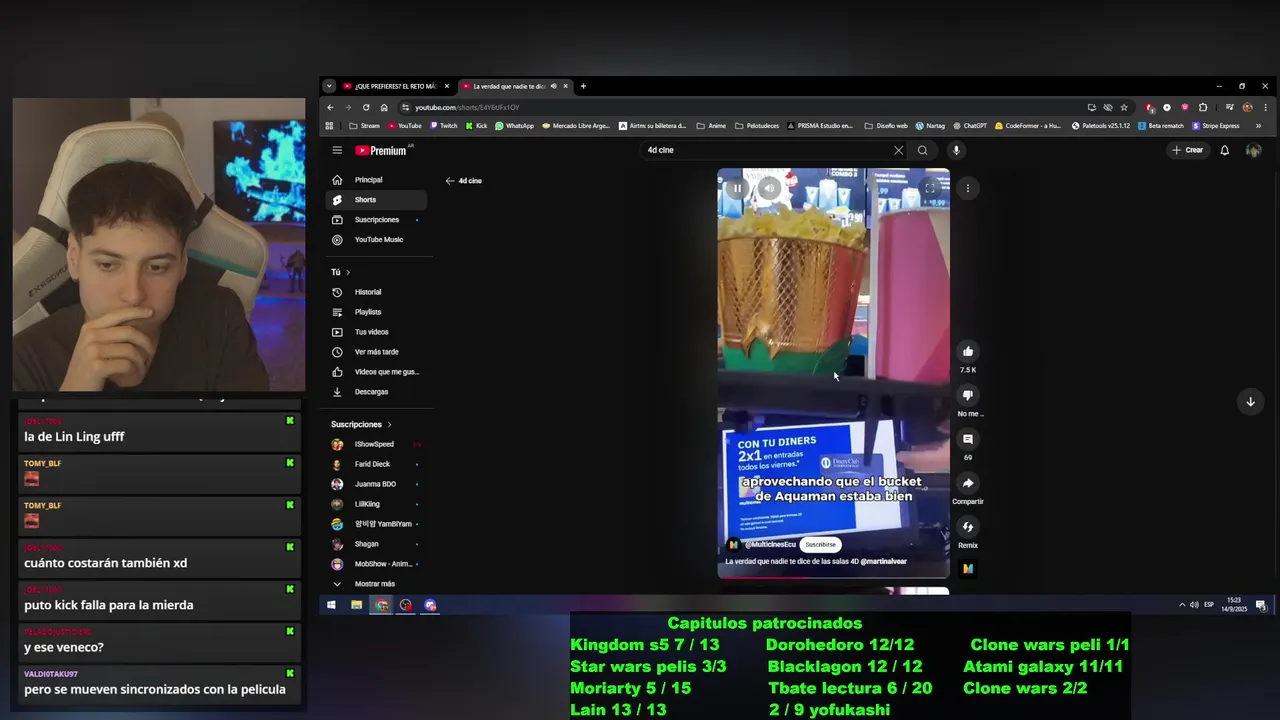The image size is (1280, 720).
Task: Open Chrome tab search dropdown
Action: [329, 86]
